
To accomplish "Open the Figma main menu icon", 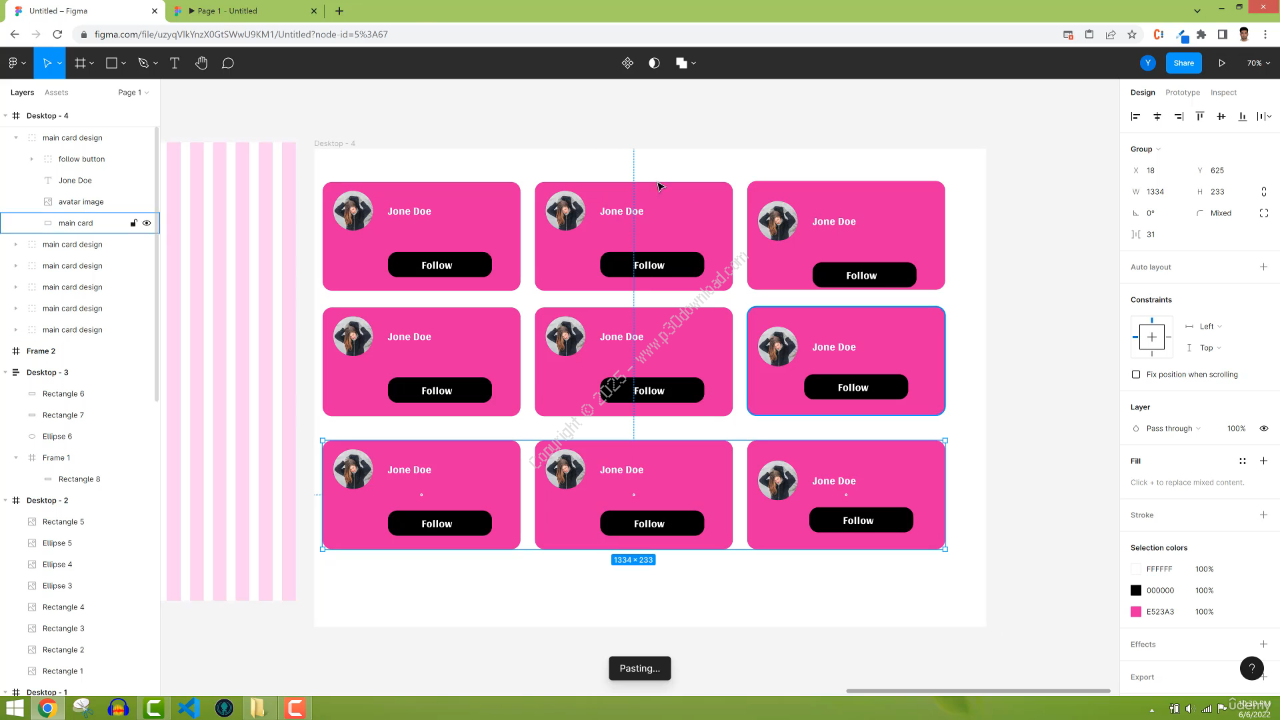I will [x=15, y=63].
